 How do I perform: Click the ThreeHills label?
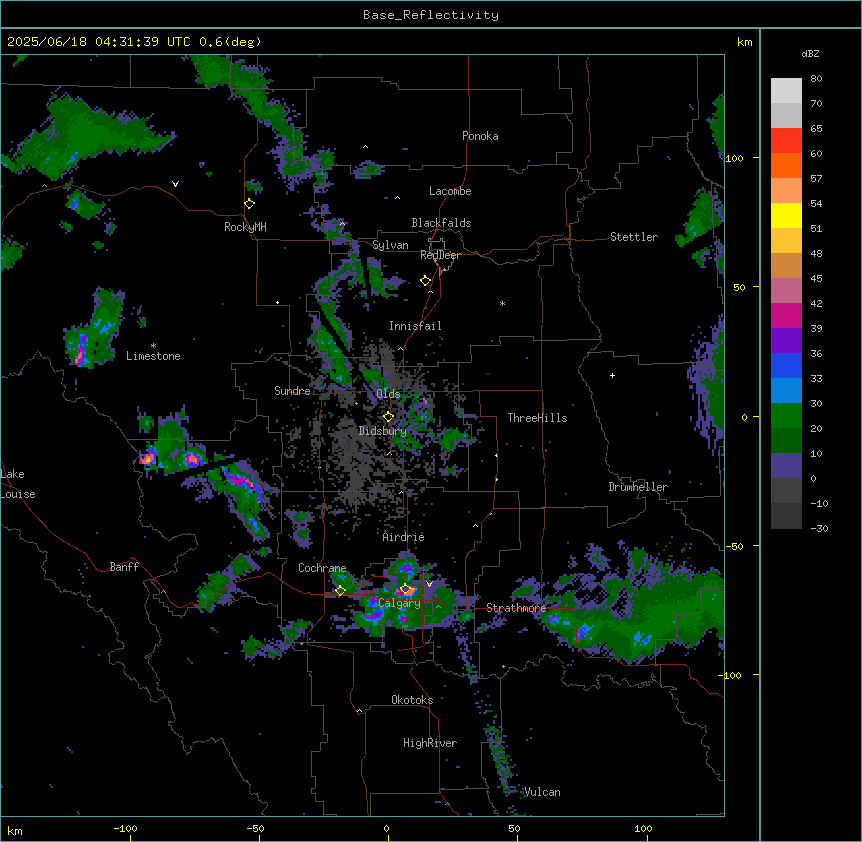[537, 418]
